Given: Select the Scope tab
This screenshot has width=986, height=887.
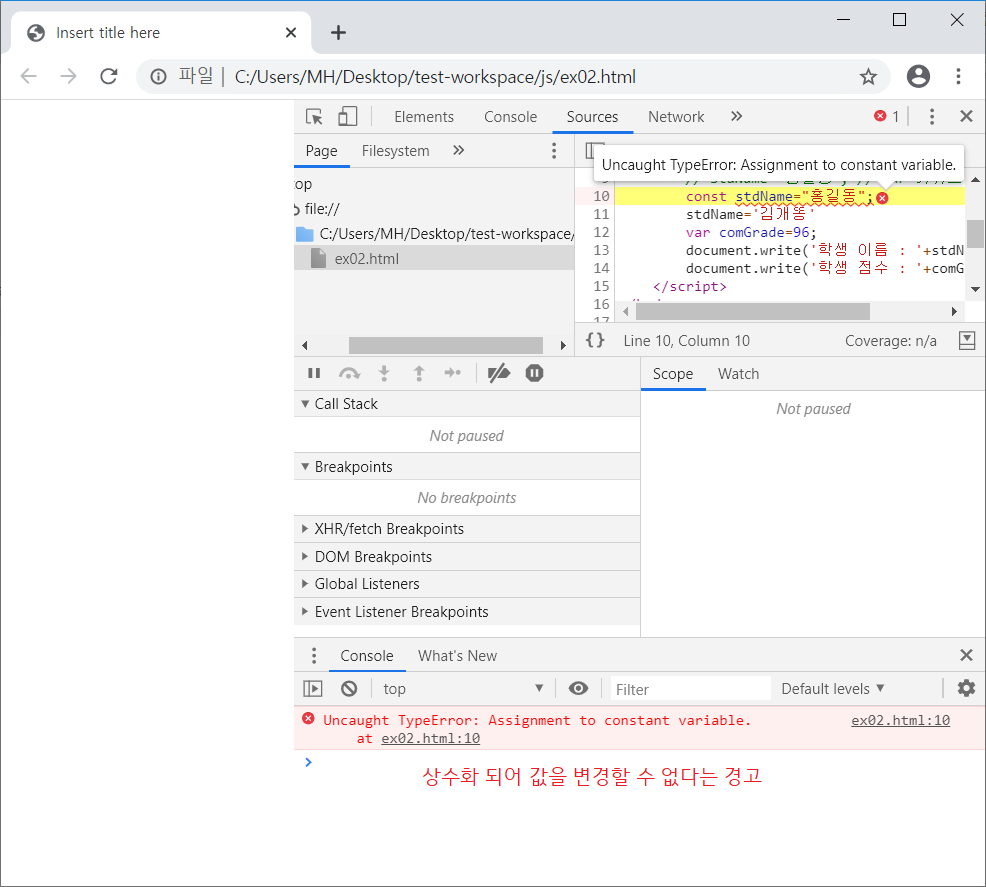Looking at the screenshot, I should 673,374.
